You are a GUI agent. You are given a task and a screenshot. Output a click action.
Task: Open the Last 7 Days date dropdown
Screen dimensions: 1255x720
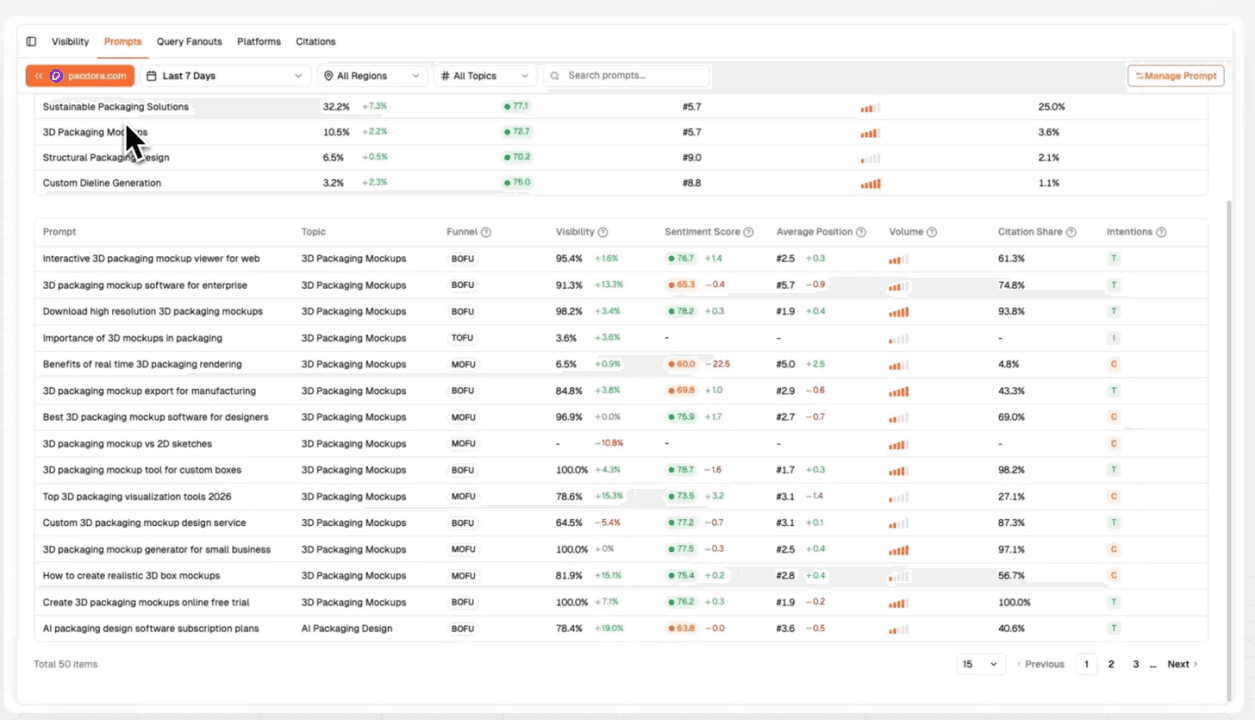225,76
